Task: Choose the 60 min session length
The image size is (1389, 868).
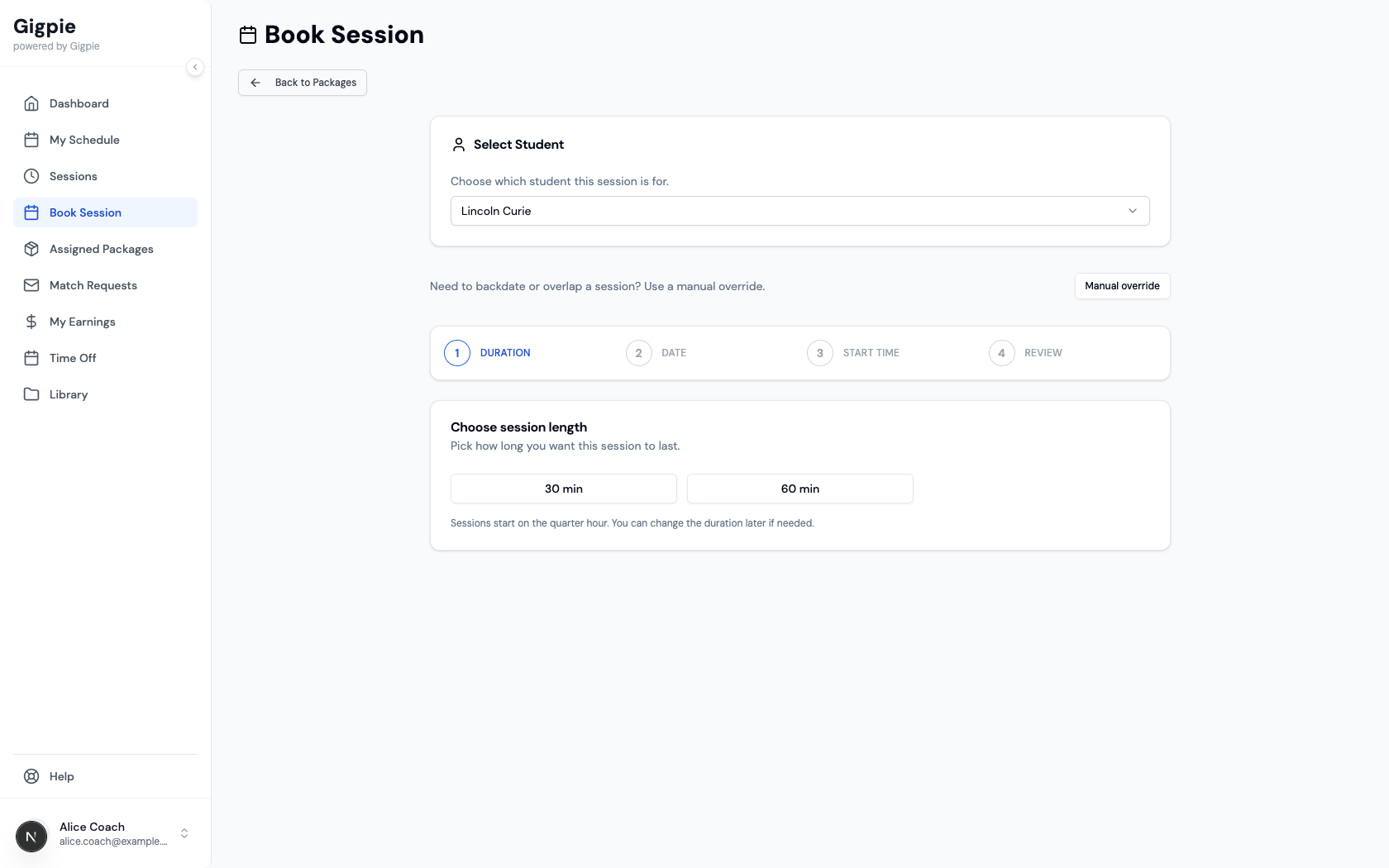Action: (800, 489)
